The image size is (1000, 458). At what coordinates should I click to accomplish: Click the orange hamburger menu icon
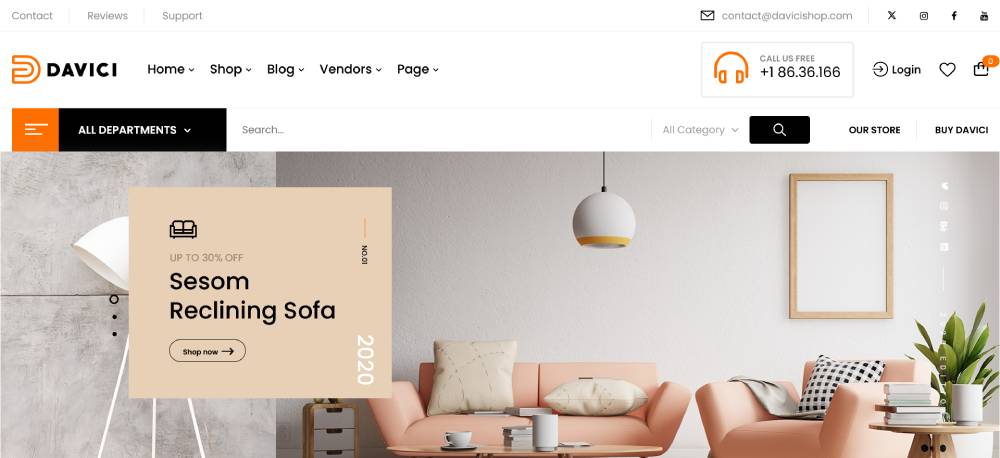tap(36, 129)
